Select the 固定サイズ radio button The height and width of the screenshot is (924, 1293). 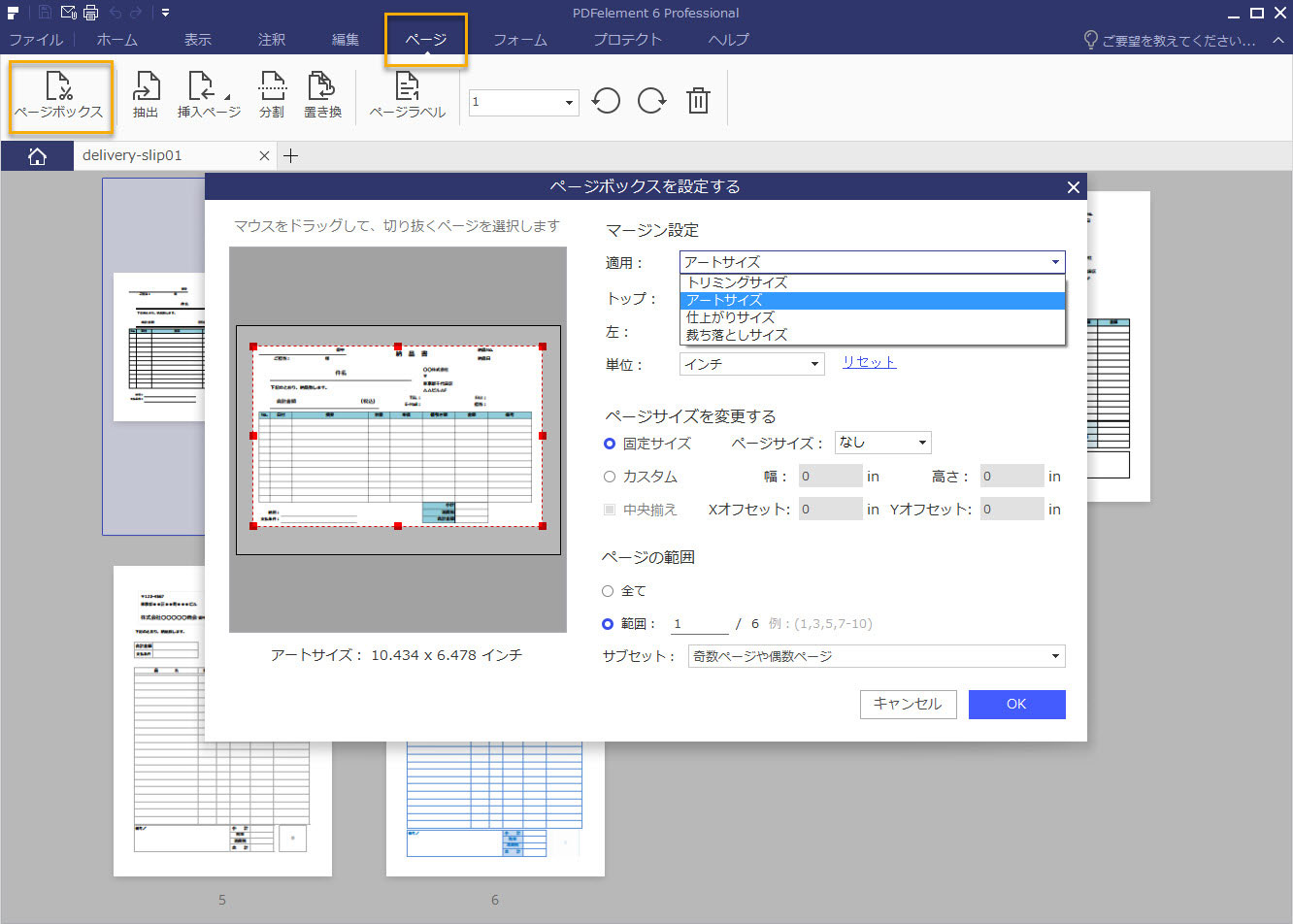tap(610, 444)
